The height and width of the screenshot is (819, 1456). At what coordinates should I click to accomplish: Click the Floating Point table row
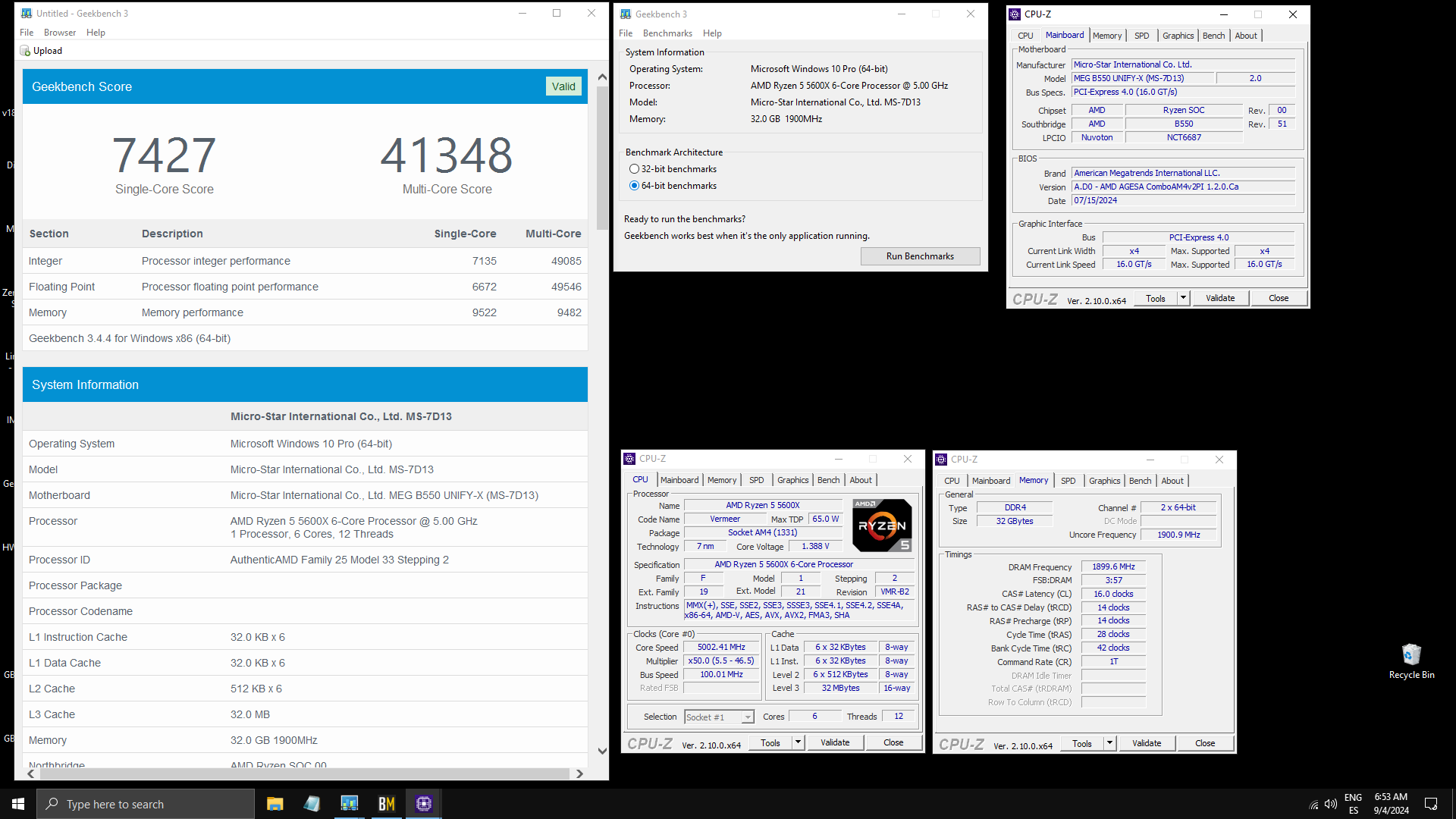coord(305,287)
